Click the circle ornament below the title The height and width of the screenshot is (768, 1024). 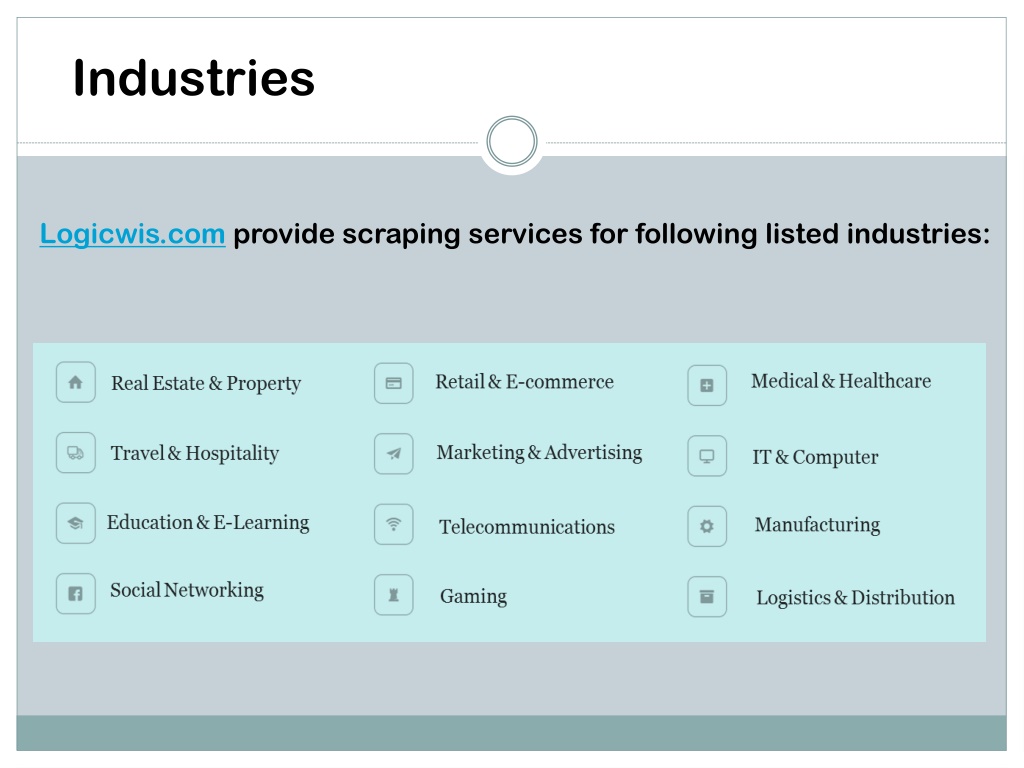512,142
